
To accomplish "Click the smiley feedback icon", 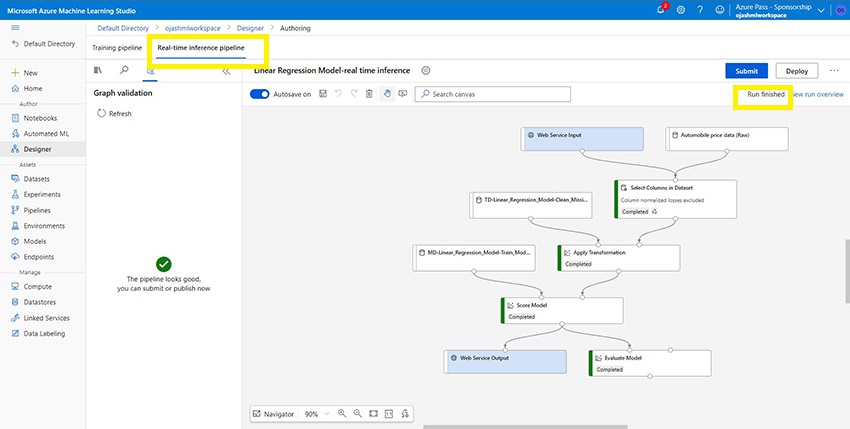I will click(x=720, y=9).
